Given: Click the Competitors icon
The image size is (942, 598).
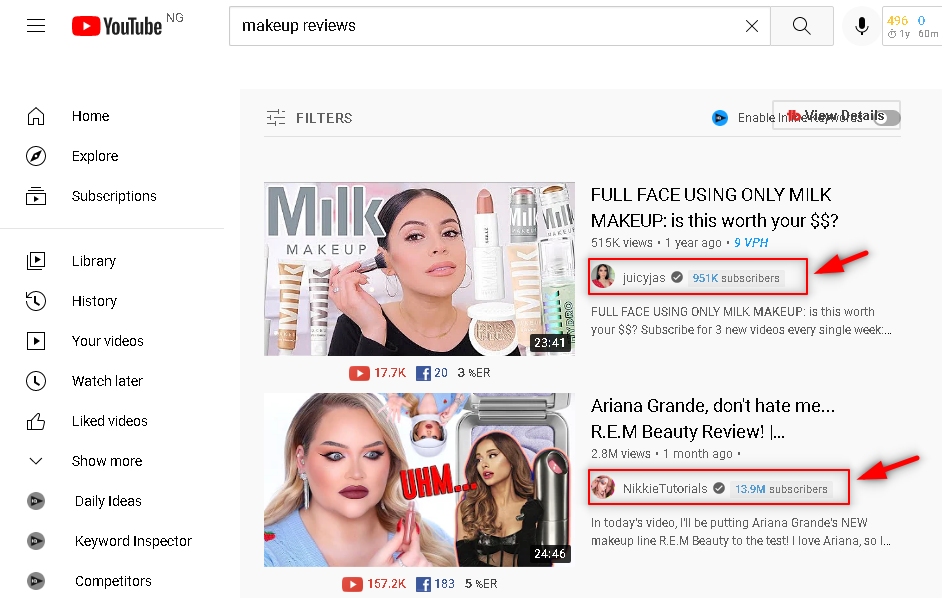Looking at the screenshot, I should click(36, 581).
